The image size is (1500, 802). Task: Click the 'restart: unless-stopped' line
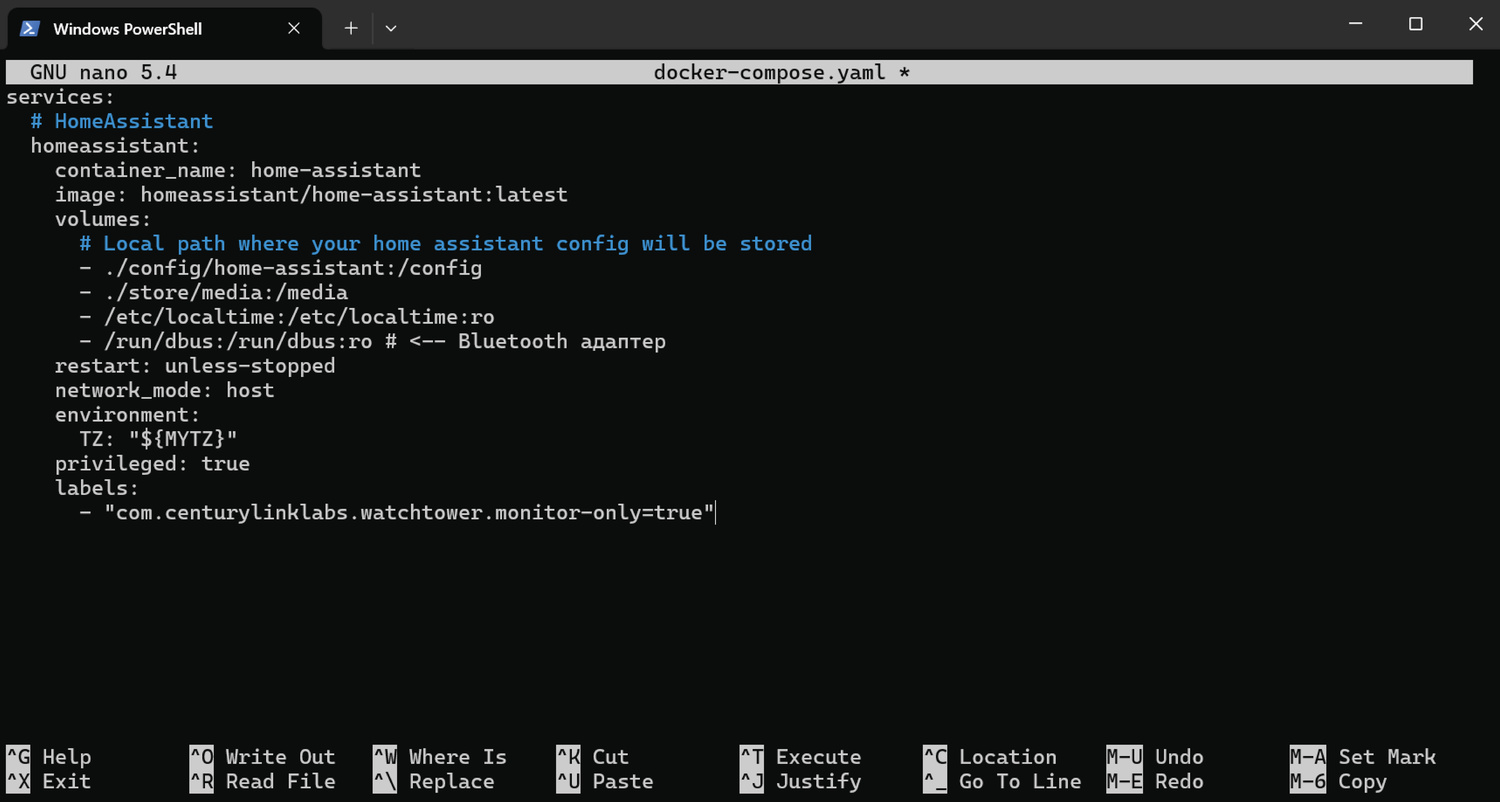[195, 366]
